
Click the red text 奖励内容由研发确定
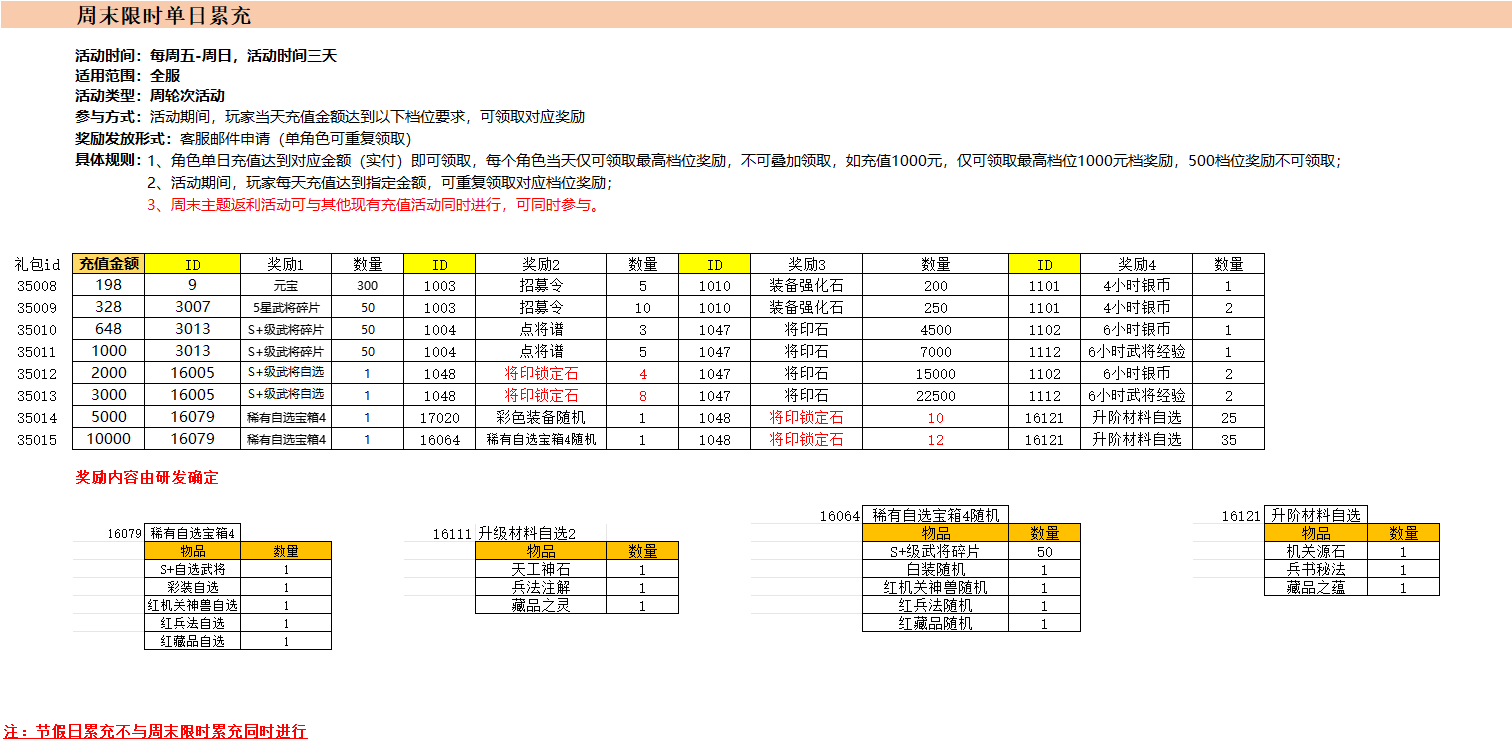[x=147, y=478]
